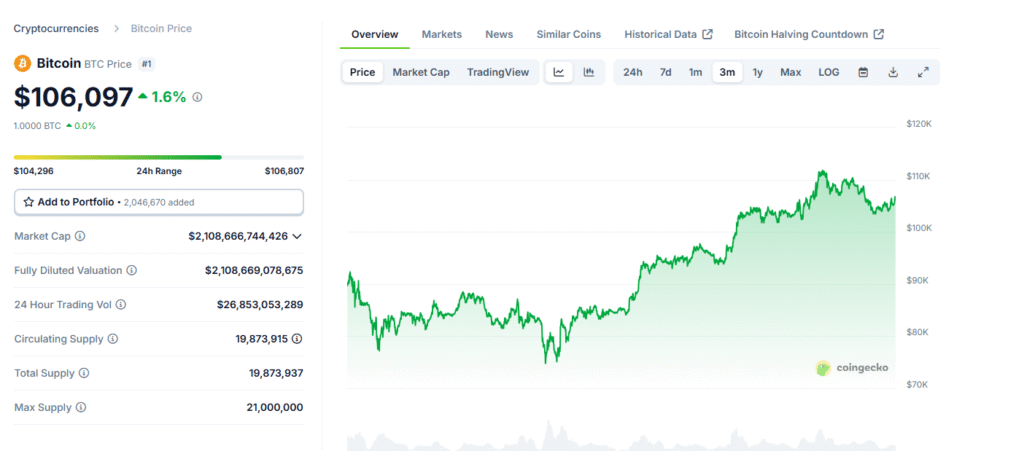
Task: Set chart range to Max
Action: point(790,72)
